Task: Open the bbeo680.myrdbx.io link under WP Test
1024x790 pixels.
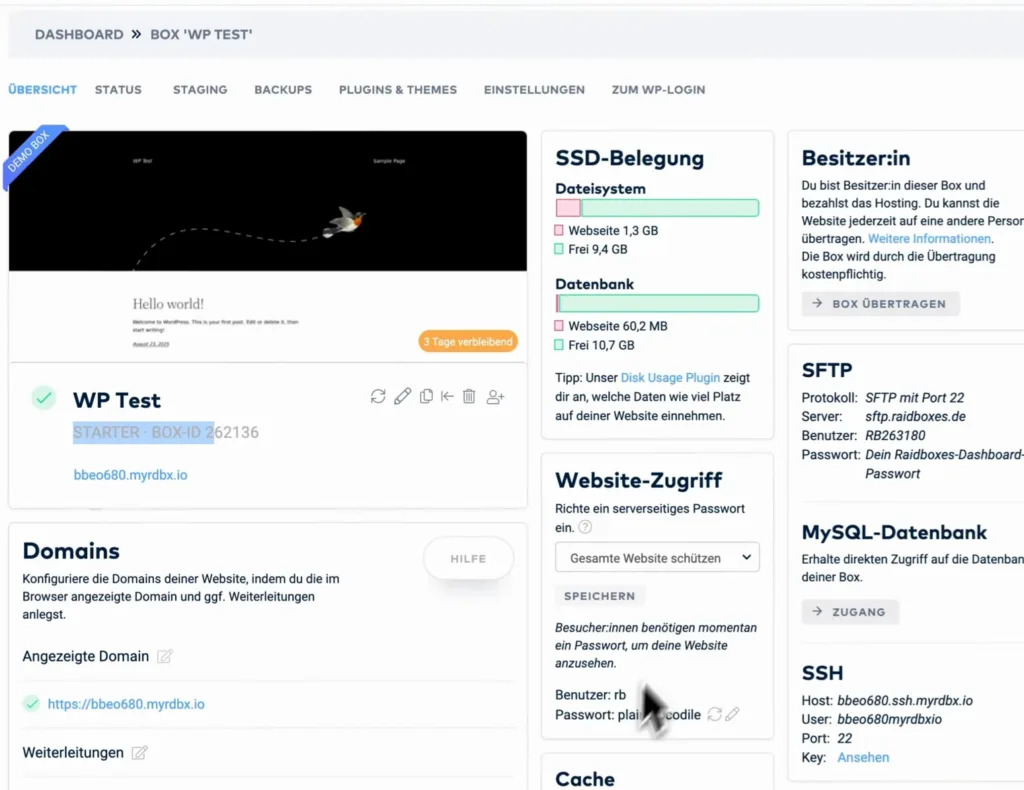Action: [131, 475]
